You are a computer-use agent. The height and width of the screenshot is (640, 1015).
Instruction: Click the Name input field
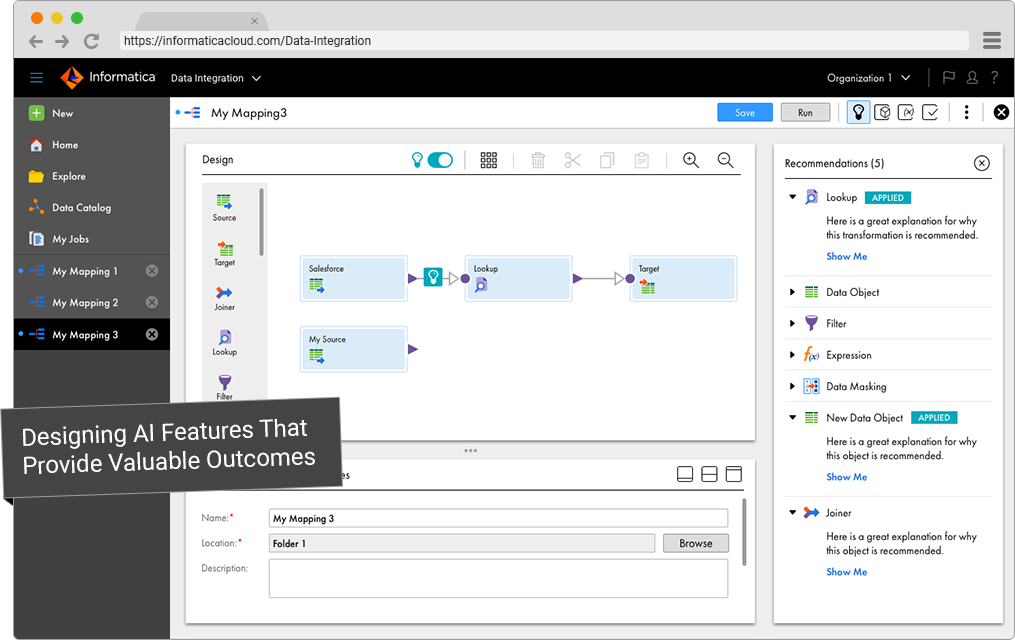(x=498, y=518)
